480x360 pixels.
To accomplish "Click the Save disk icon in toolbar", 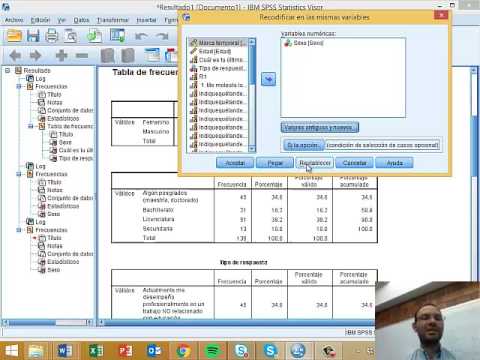I will 33,36.
